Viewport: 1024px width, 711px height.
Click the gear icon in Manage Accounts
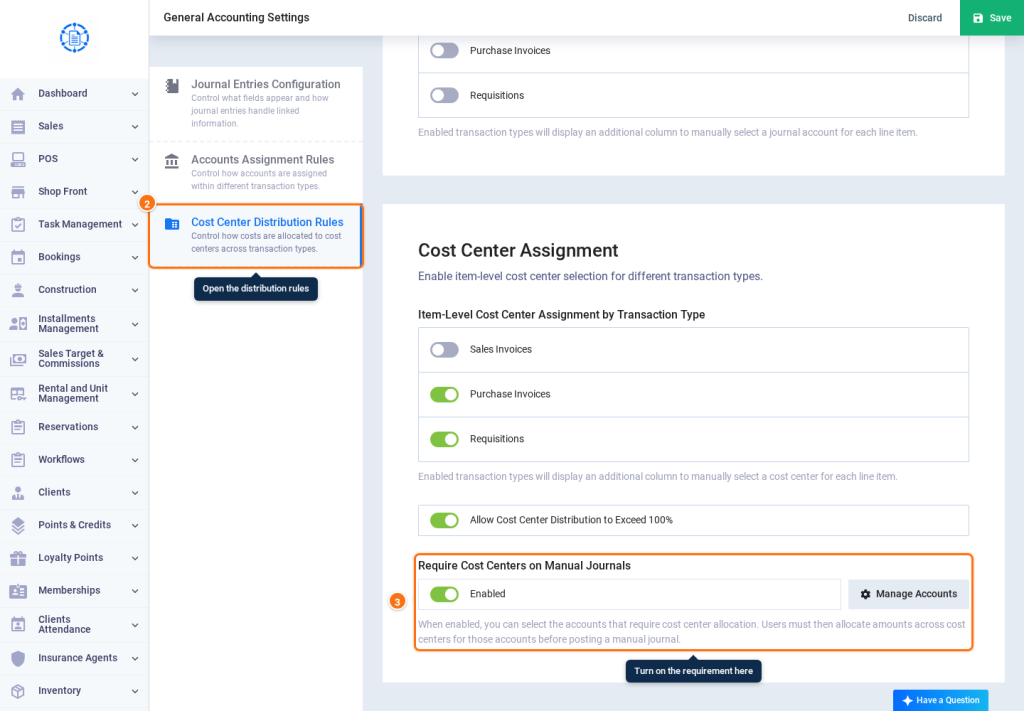[x=865, y=594]
